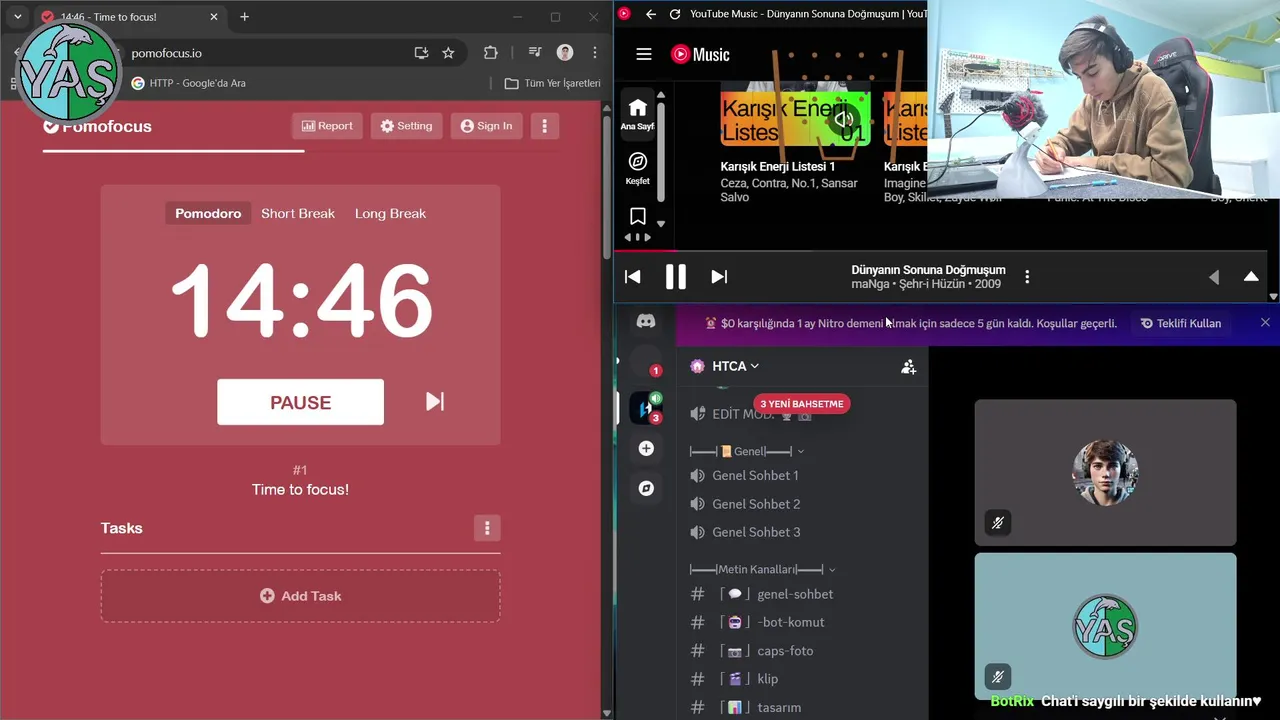Open Chrome profile avatar
Image resolution: width=1280 pixels, height=720 pixels.
point(565,53)
